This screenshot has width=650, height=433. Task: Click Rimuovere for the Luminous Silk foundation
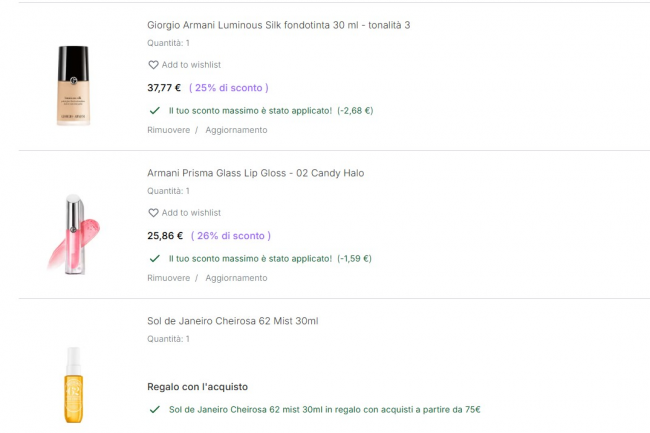(168, 130)
